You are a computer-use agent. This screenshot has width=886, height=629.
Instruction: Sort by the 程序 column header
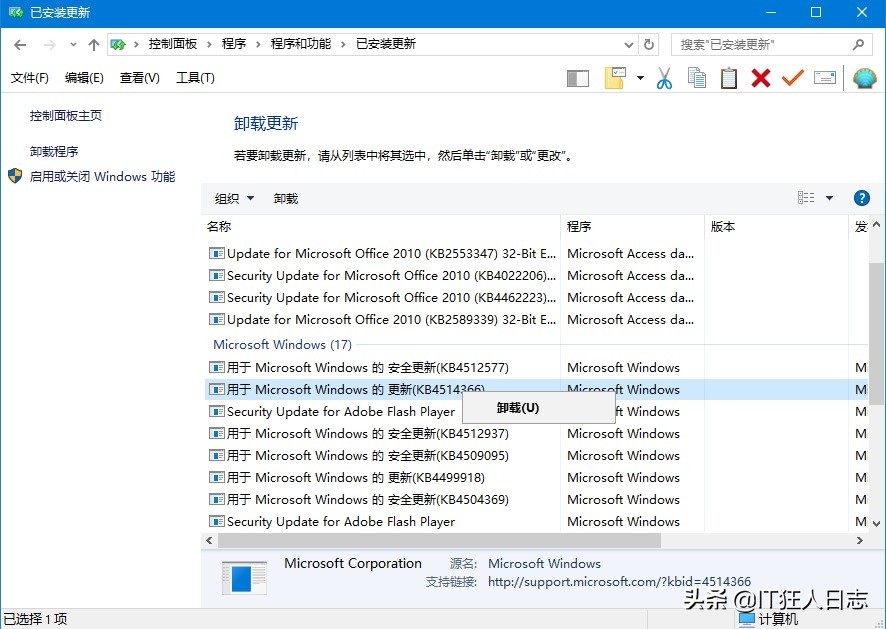click(632, 227)
